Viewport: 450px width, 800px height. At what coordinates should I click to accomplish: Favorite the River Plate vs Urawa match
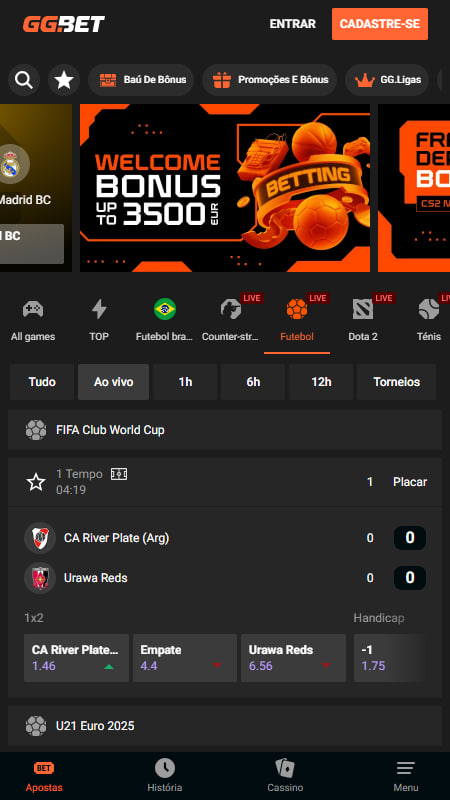pyautogui.click(x=36, y=482)
